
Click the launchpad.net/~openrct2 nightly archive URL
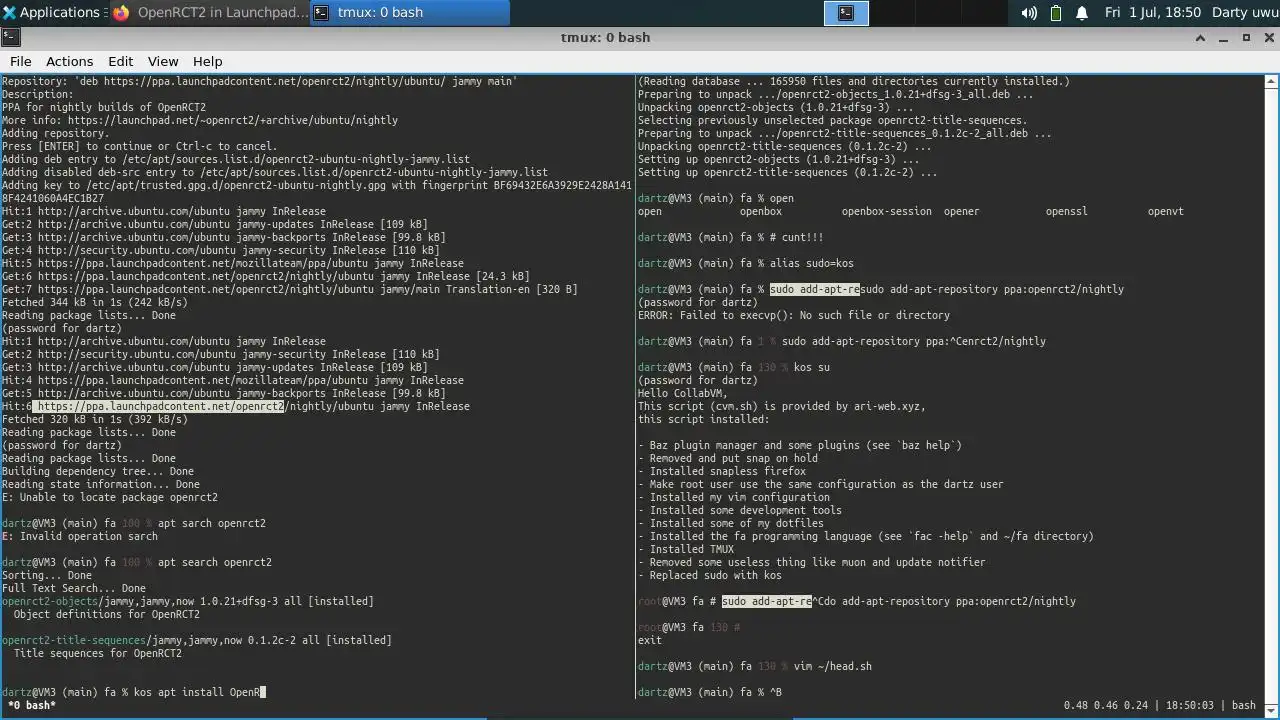coord(233,120)
